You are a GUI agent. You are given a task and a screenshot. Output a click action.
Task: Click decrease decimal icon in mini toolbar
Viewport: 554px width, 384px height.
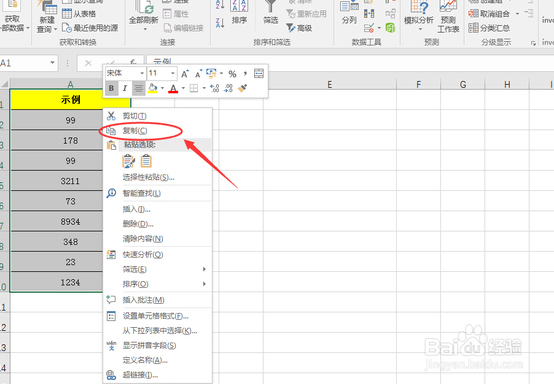[229, 88]
